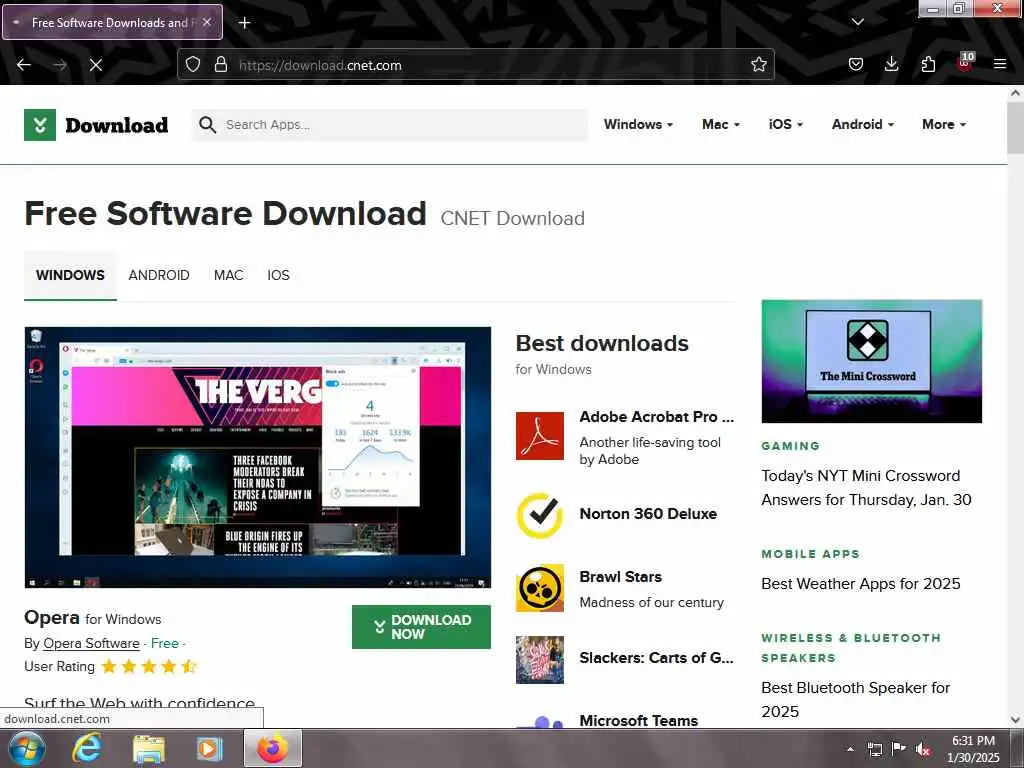Click the page vertical scrollbar thumb

coord(1015,128)
